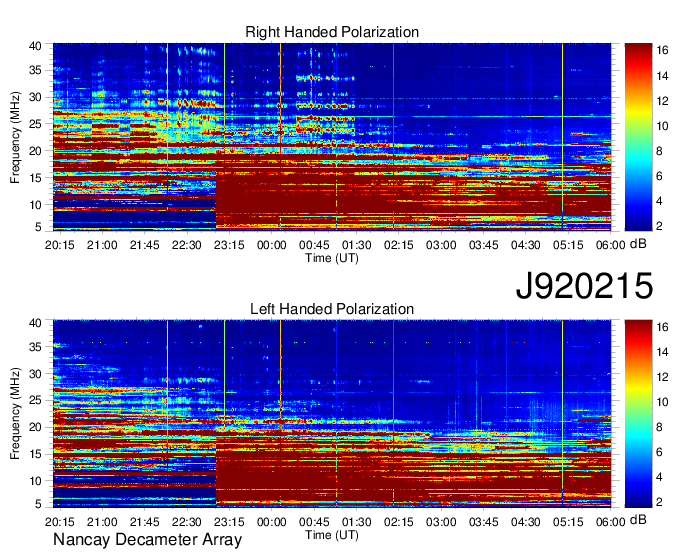The width and height of the screenshot is (680, 552).
Task: Click the yellow vertical line near 05:15 in the bottom plot
Action: 562,414
